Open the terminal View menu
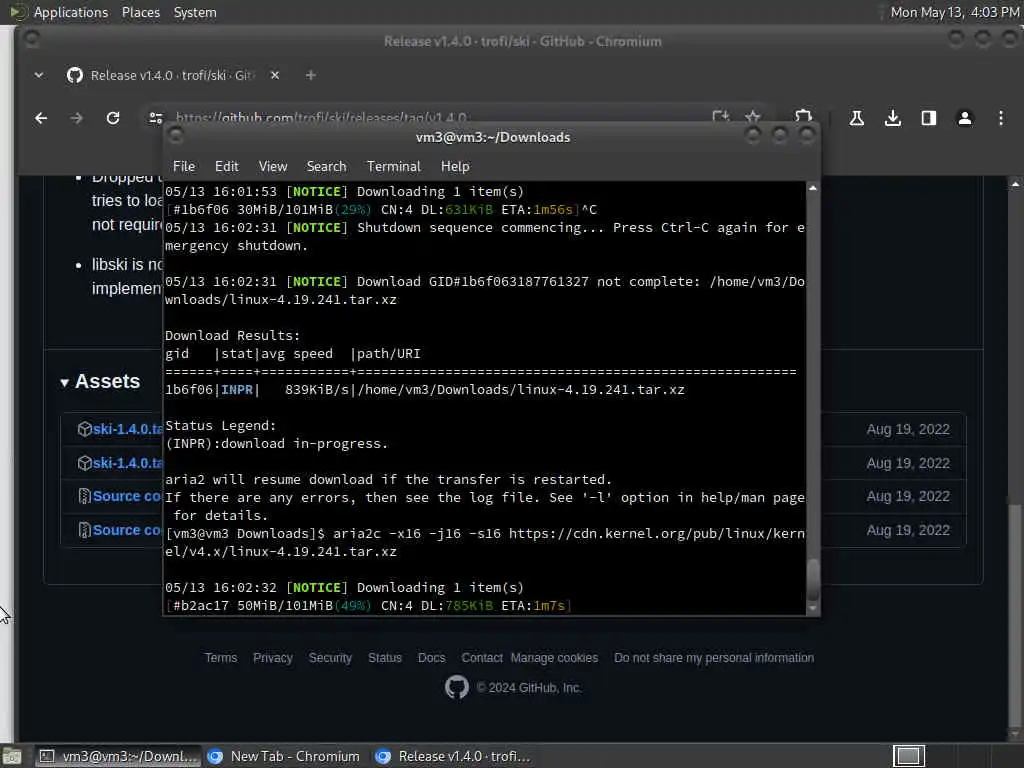This screenshot has width=1024, height=768. [273, 167]
